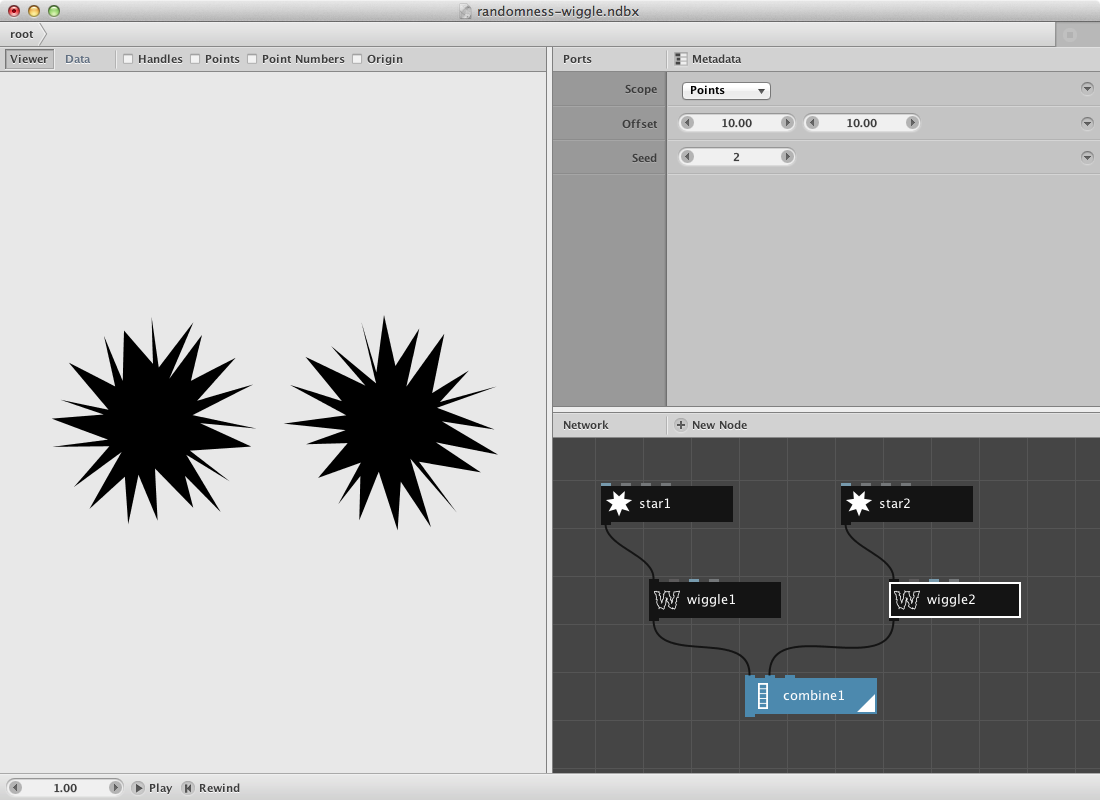Click the Scope parameter label

tap(640, 89)
